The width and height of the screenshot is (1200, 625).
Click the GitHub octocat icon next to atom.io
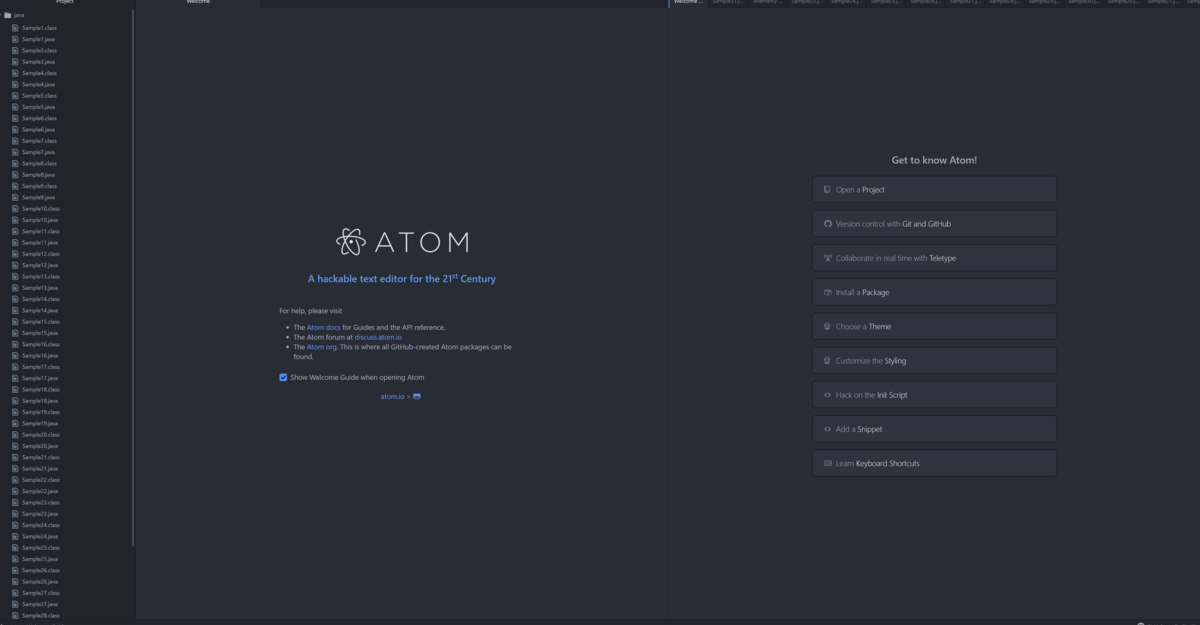[x=417, y=397]
